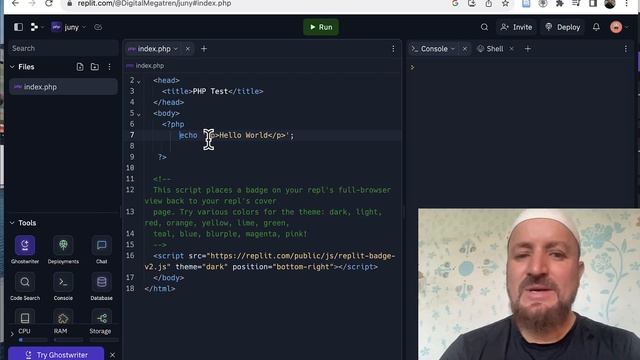Click the cloud sync status icon
This screenshot has height=360, width=640.
98,27
